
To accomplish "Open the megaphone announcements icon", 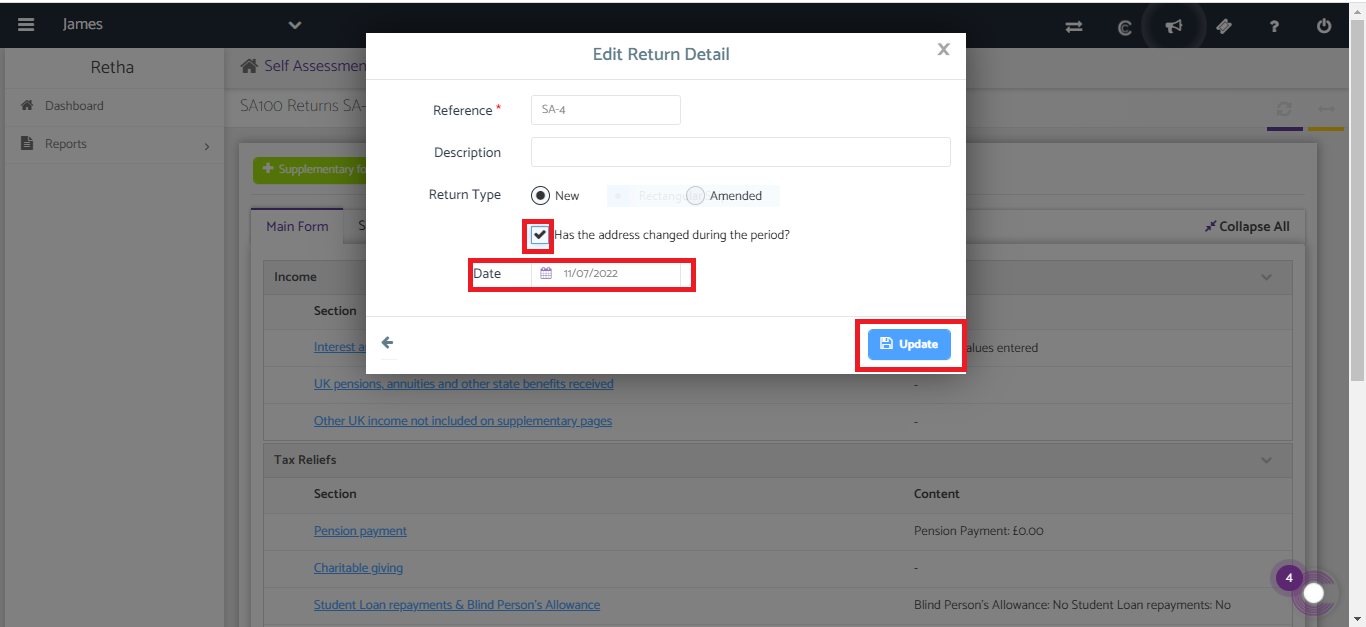I will pos(1174,27).
